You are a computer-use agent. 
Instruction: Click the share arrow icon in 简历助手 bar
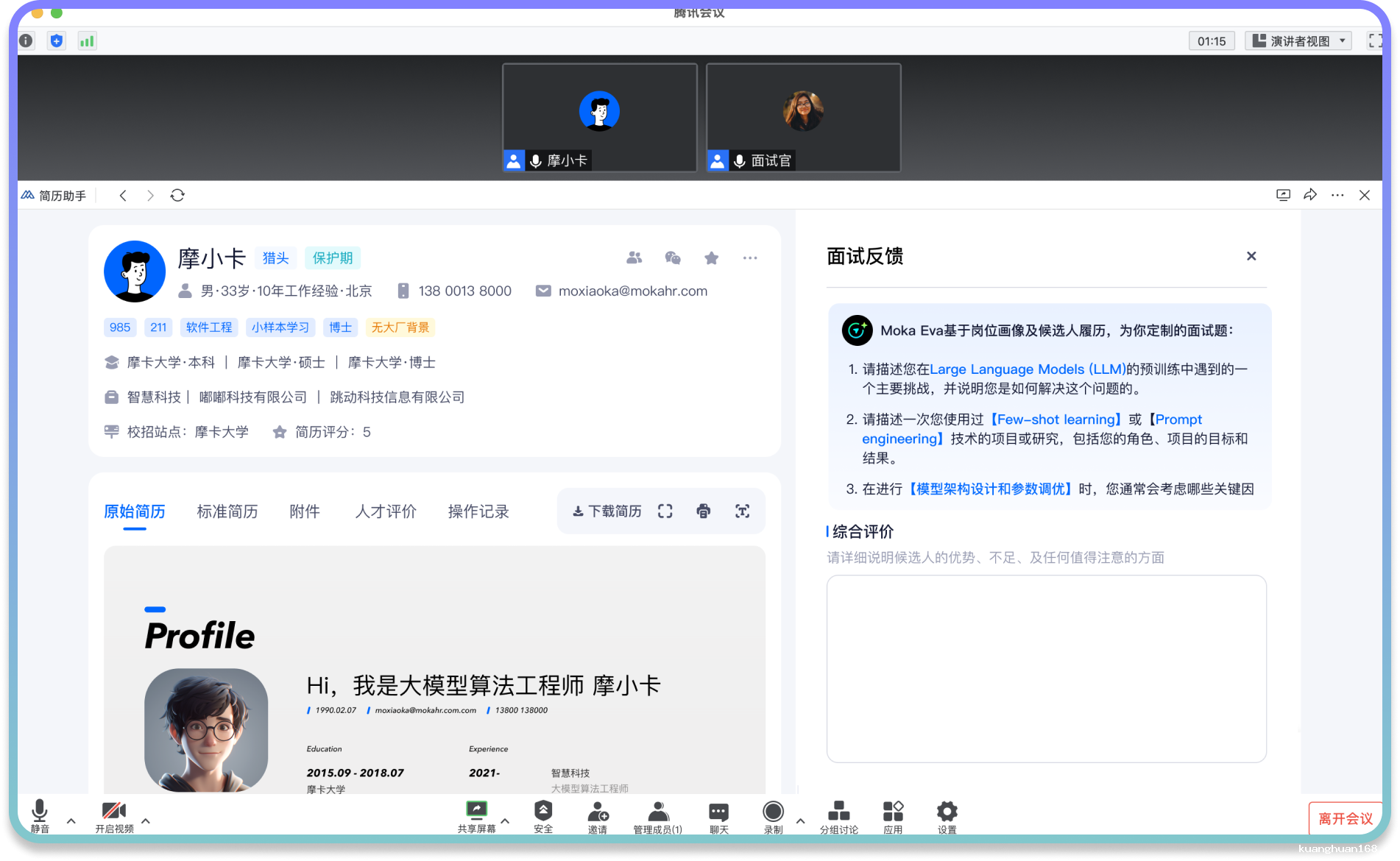(x=1310, y=195)
